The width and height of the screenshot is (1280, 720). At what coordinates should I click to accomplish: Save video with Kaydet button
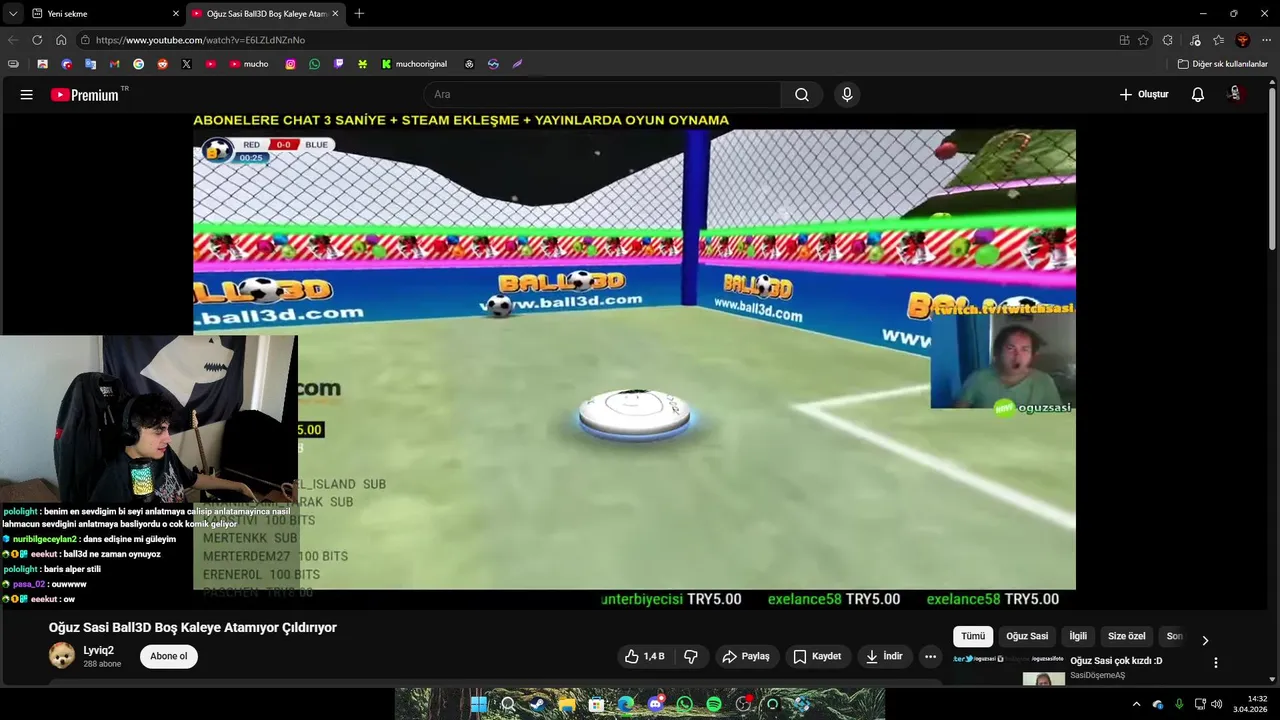tap(817, 657)
